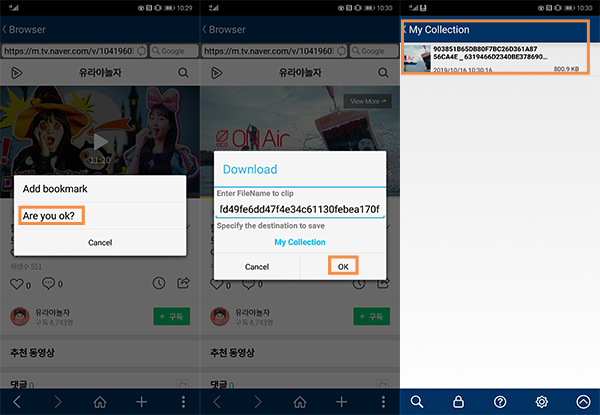Play the 11:20 video on Add bookmark screen
The width and height of the screenshot is (600, 415).
(100, 142)
